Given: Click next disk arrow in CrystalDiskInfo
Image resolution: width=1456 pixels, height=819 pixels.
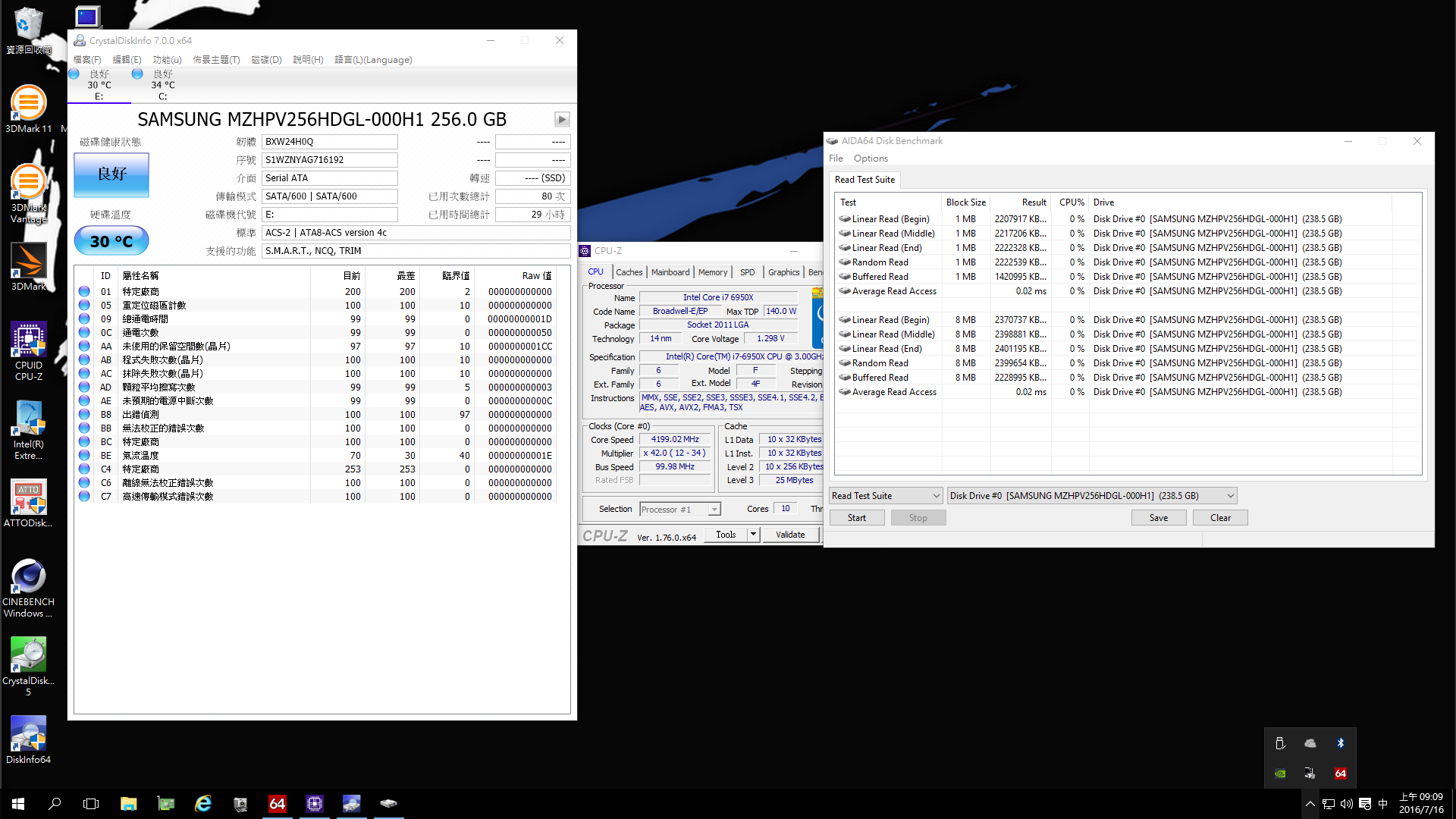Looking at the screenshot, I should [x=561, y=119].
